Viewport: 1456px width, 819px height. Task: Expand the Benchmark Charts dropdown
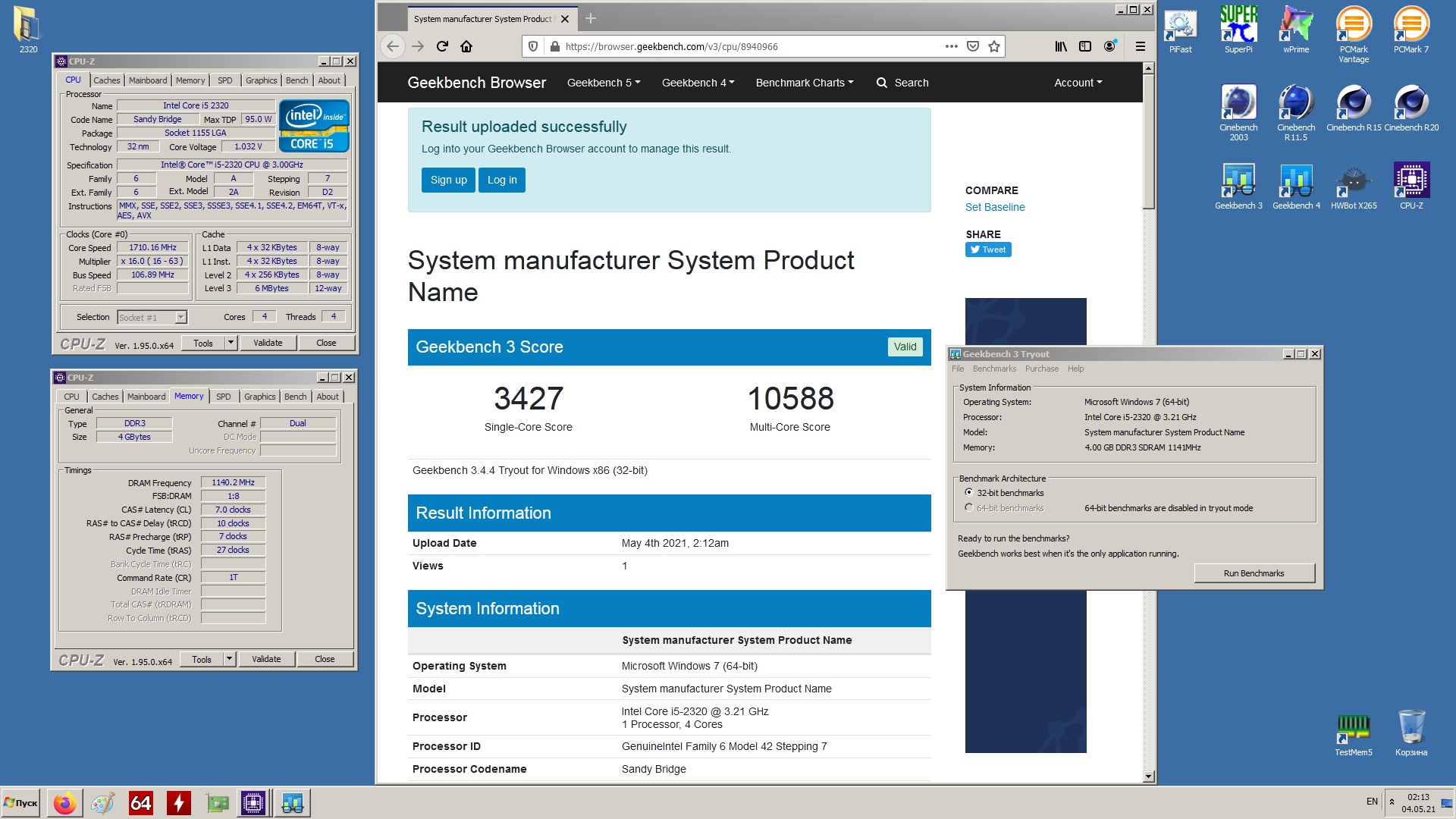point(805,83)
